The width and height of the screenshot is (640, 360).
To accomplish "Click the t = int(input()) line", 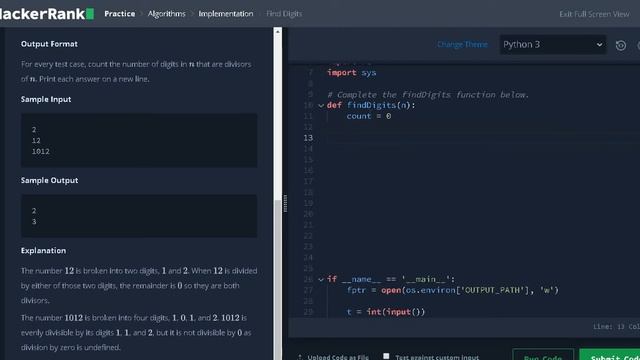I will point(386,312).
